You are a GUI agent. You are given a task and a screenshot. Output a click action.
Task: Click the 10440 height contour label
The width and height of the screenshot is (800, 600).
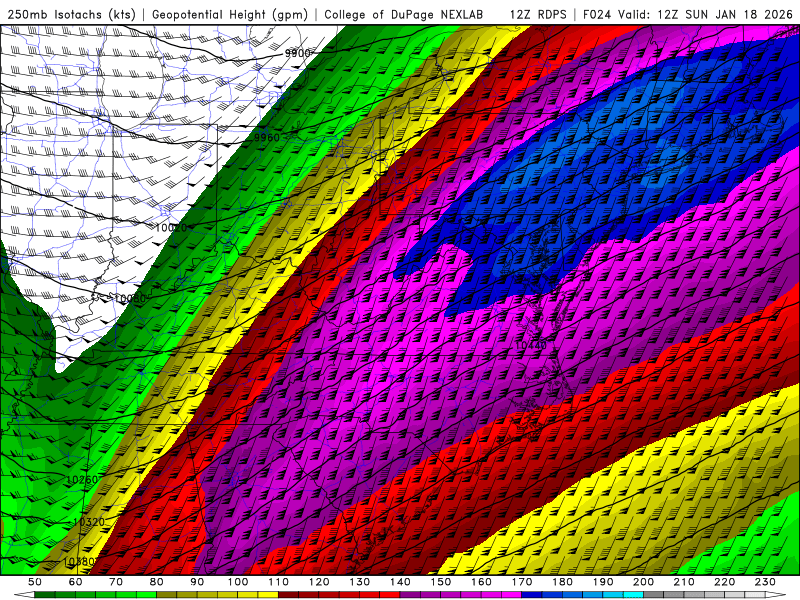coord(531,345)
